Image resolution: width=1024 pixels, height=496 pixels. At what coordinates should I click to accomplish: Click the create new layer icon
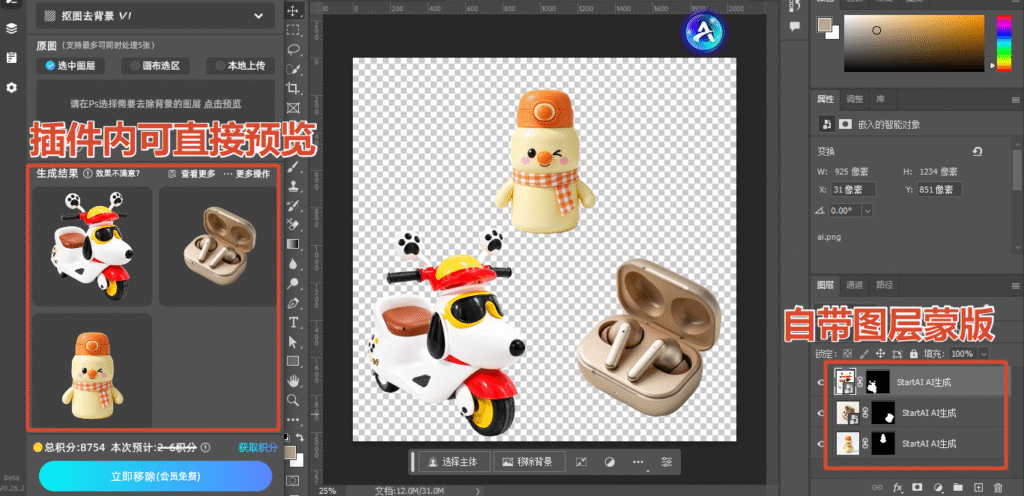978,487
